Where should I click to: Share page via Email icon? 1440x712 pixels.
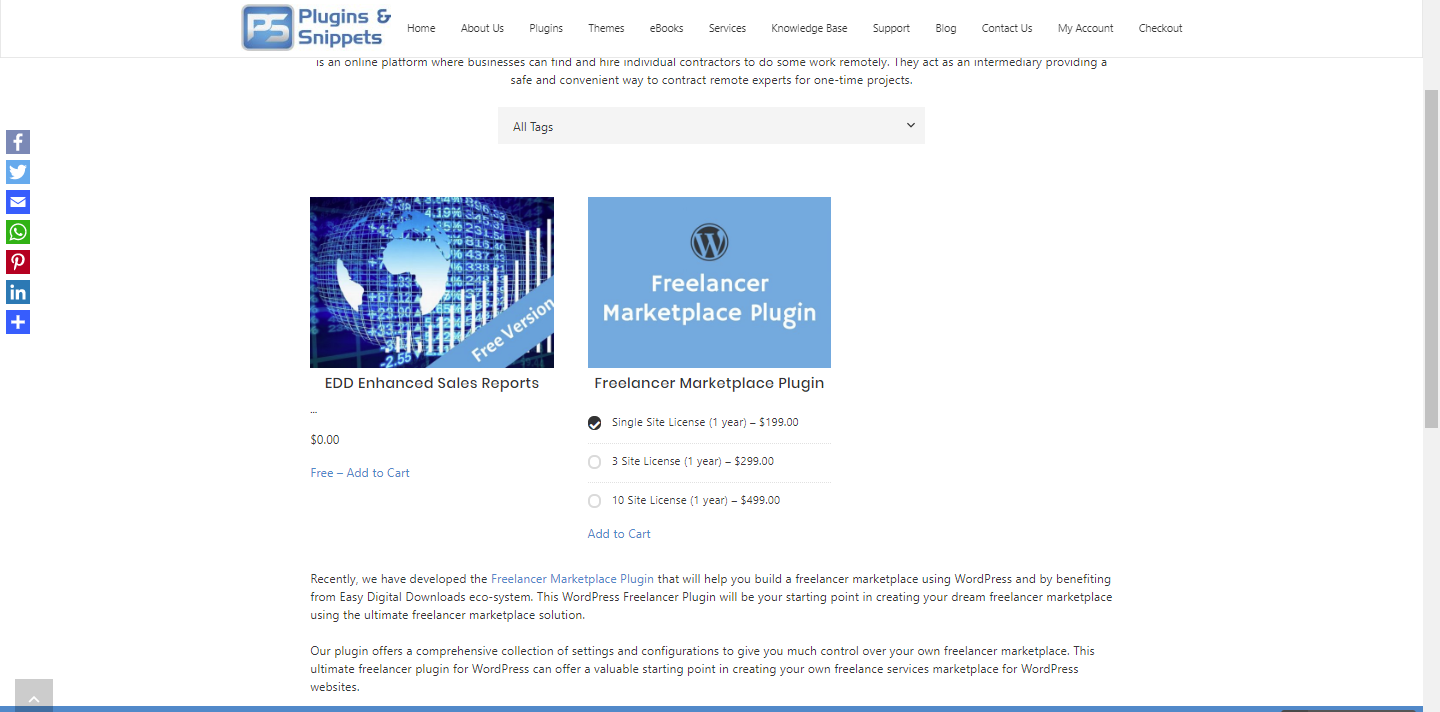coord(18,202)
